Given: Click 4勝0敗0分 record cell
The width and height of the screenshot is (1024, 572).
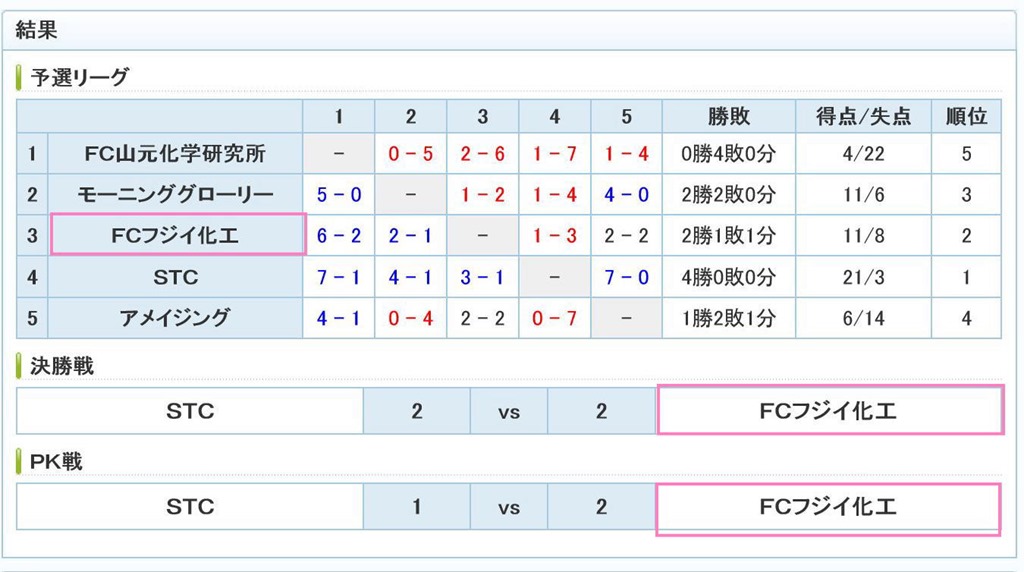Looking at the screenshot, I should click(x=729, y=277).
